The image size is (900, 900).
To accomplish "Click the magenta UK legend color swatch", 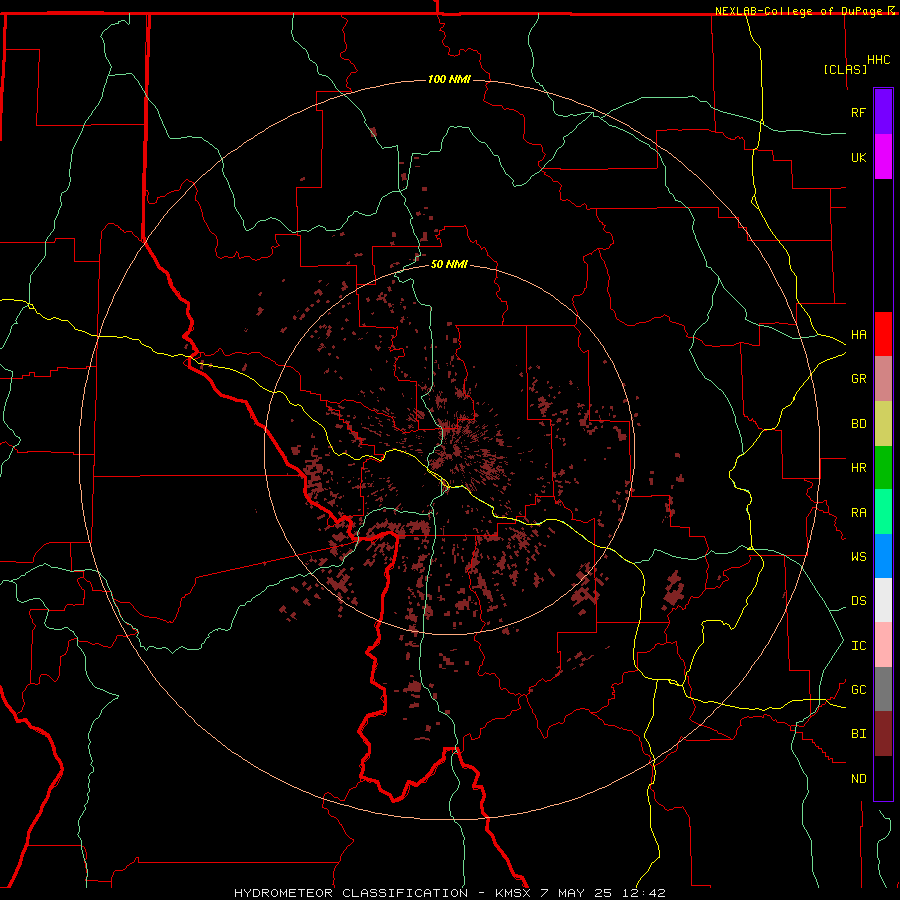I will [x=883, y=157].
